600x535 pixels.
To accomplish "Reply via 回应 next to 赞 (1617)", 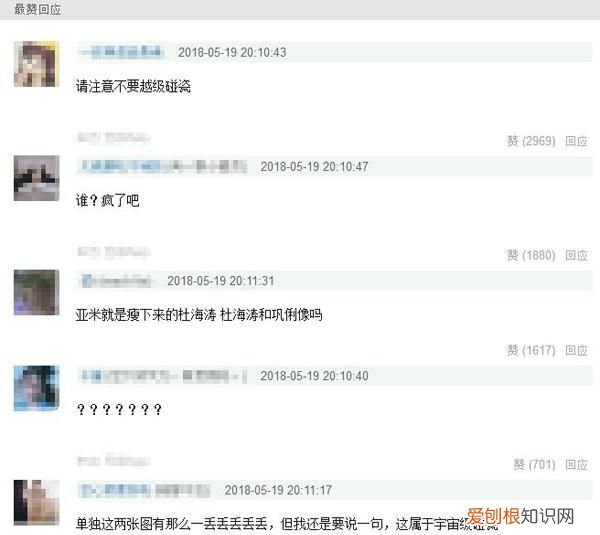I will click(x=576, y=350).
